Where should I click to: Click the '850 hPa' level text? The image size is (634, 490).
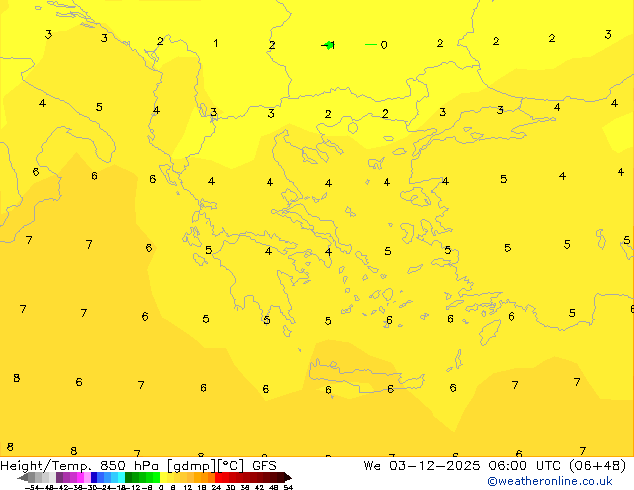(129, 466)
